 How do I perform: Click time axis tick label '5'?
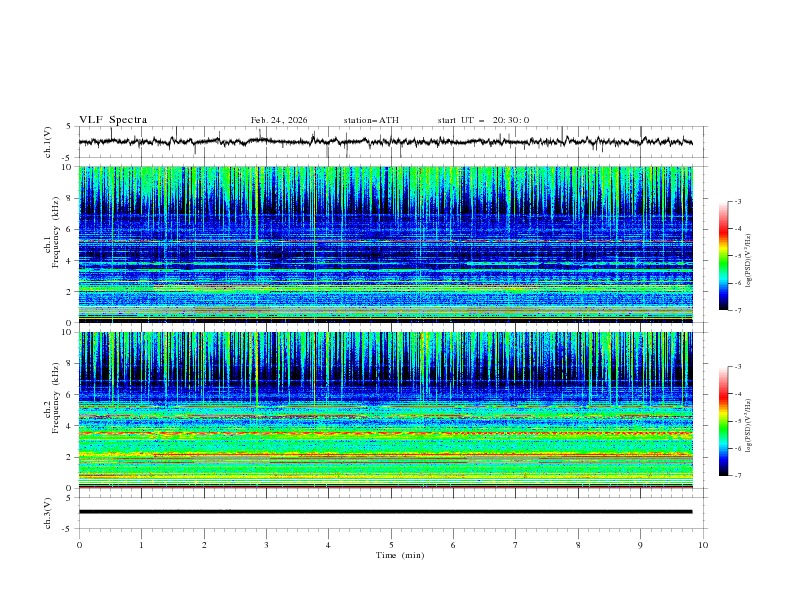(391, 545)
